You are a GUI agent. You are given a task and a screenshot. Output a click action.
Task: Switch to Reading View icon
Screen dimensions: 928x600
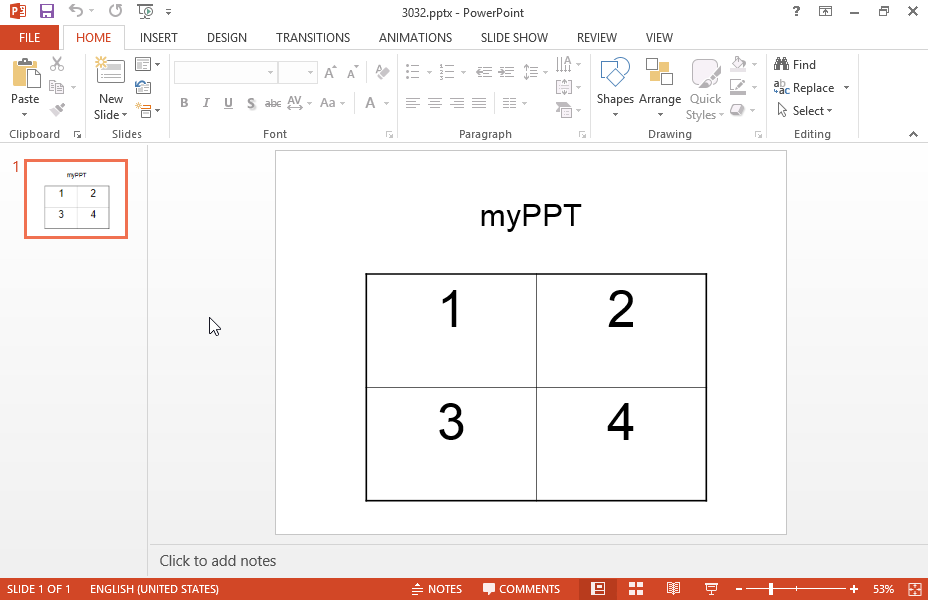coord(674,589)
